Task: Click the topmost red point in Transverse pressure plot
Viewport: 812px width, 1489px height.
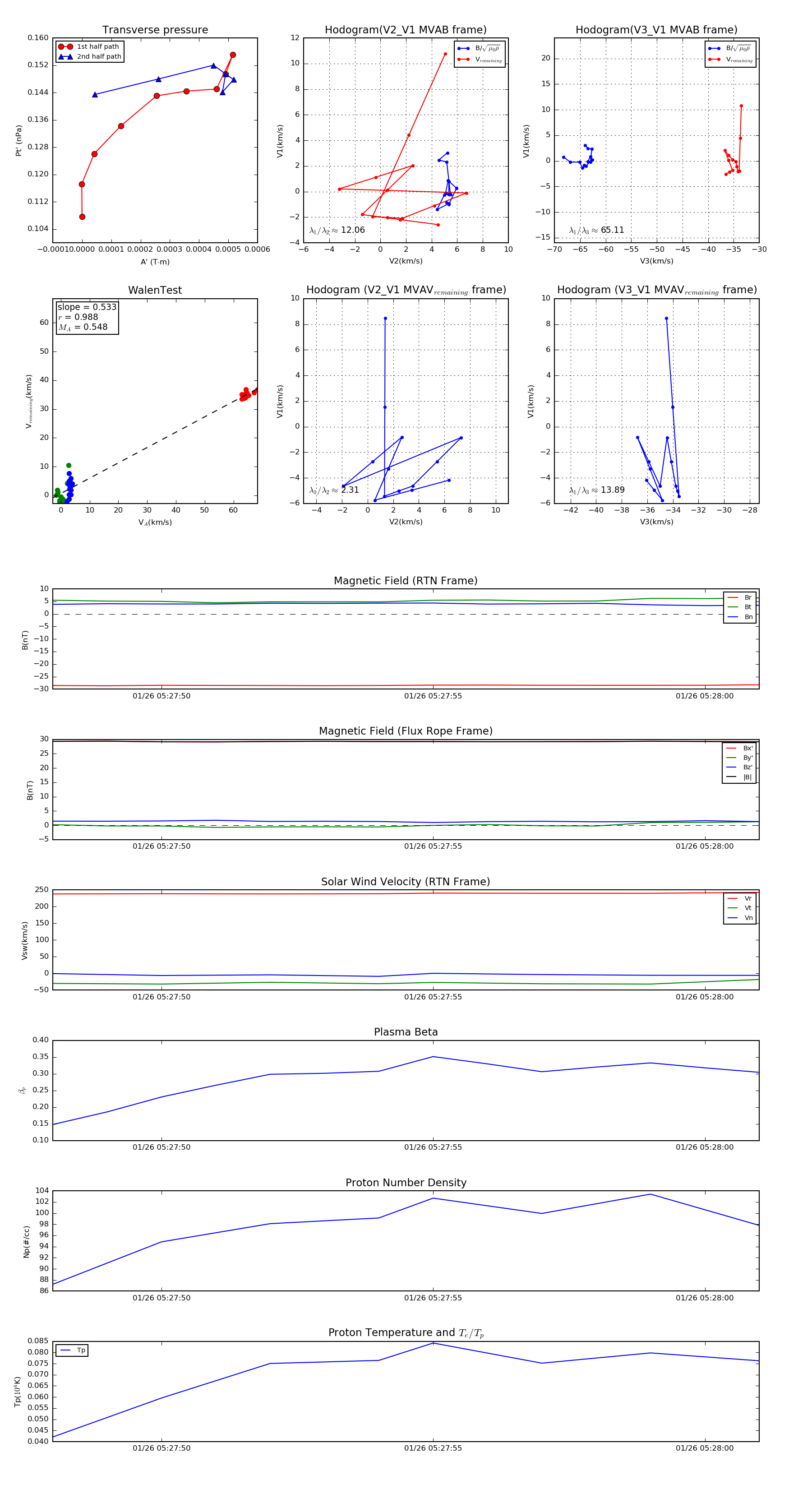Action: click(x=233, y=55)
